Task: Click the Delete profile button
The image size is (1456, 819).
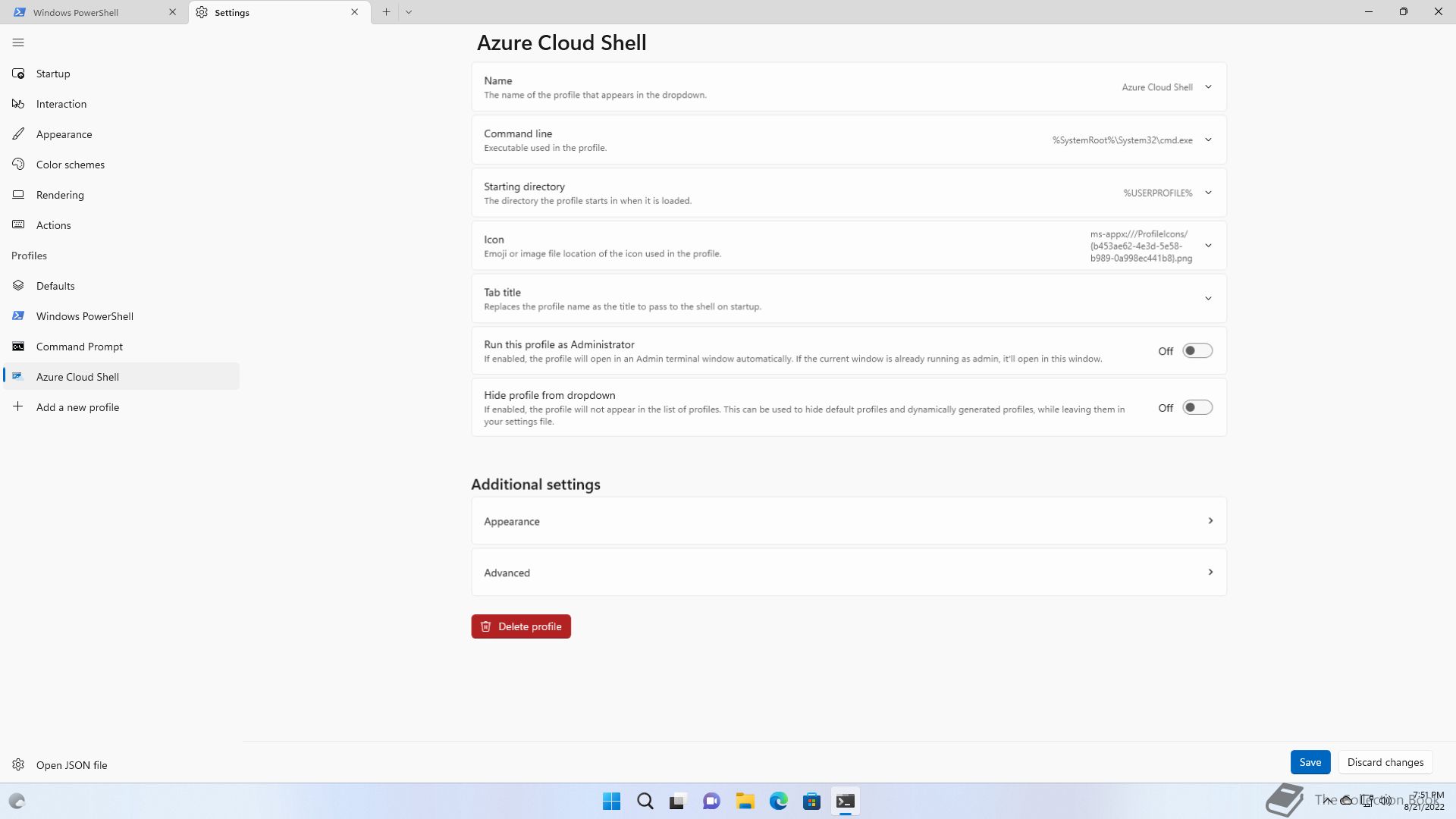Action: (x=521, y=626)
